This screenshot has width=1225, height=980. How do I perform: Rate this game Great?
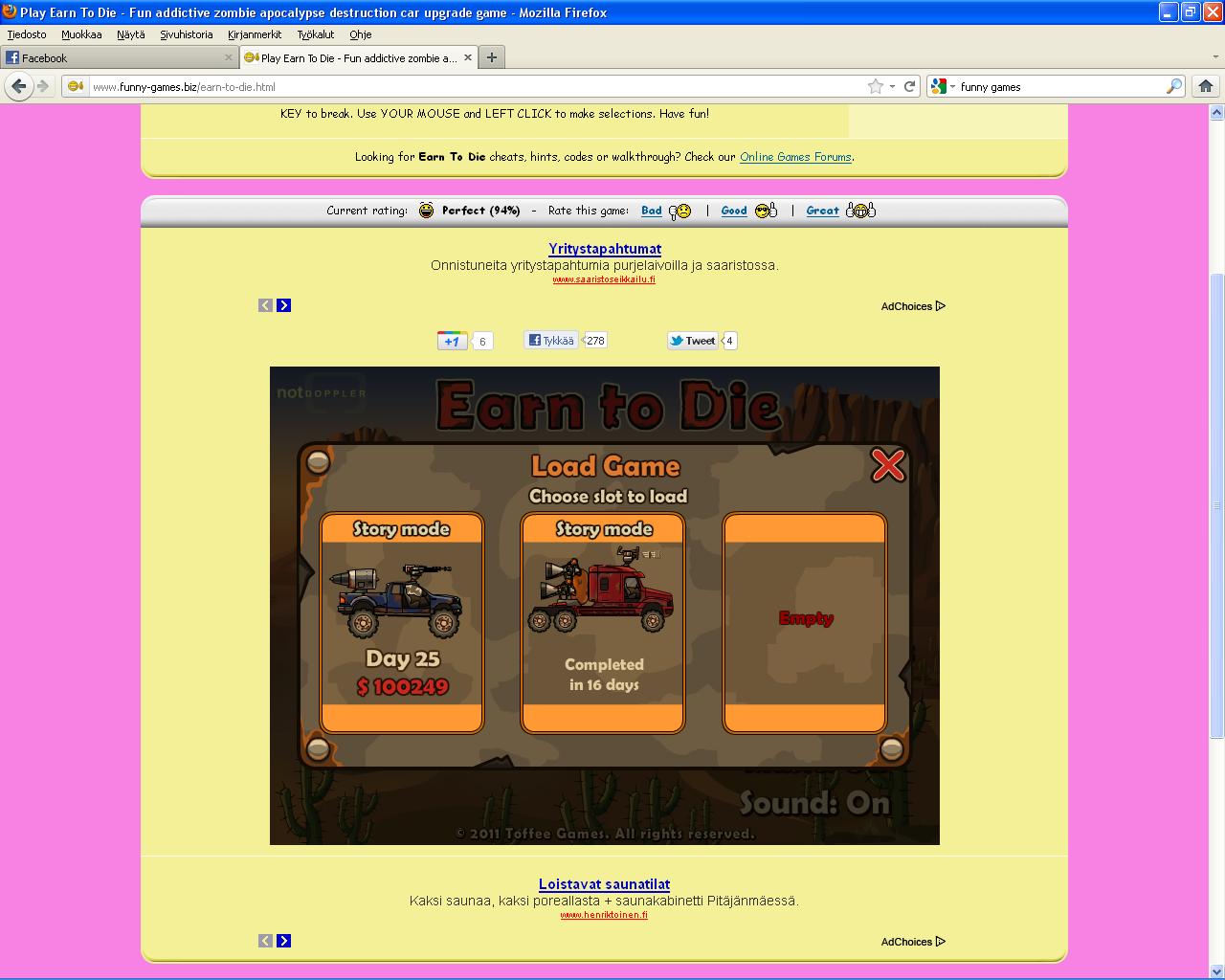coord(822,211)
